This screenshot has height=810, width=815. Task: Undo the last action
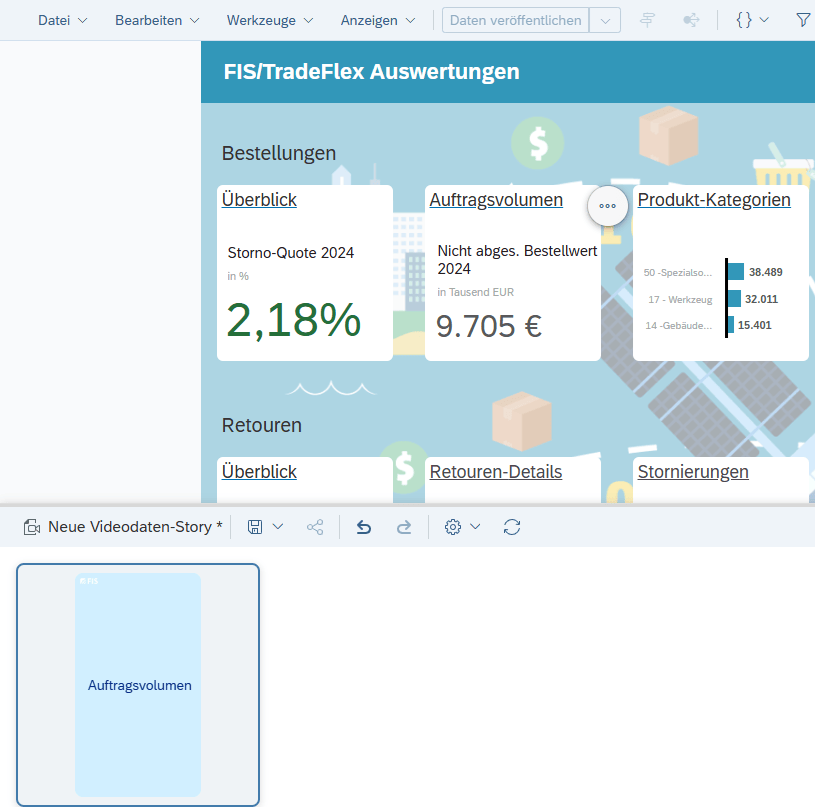[364, 527]
